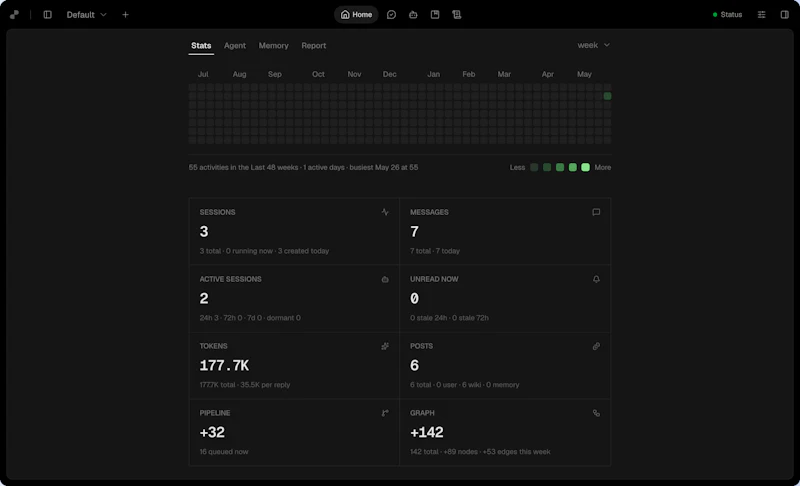Open the Default workspace dropdown
Screen dimensions: 800x486
click(x=86, y=15)
